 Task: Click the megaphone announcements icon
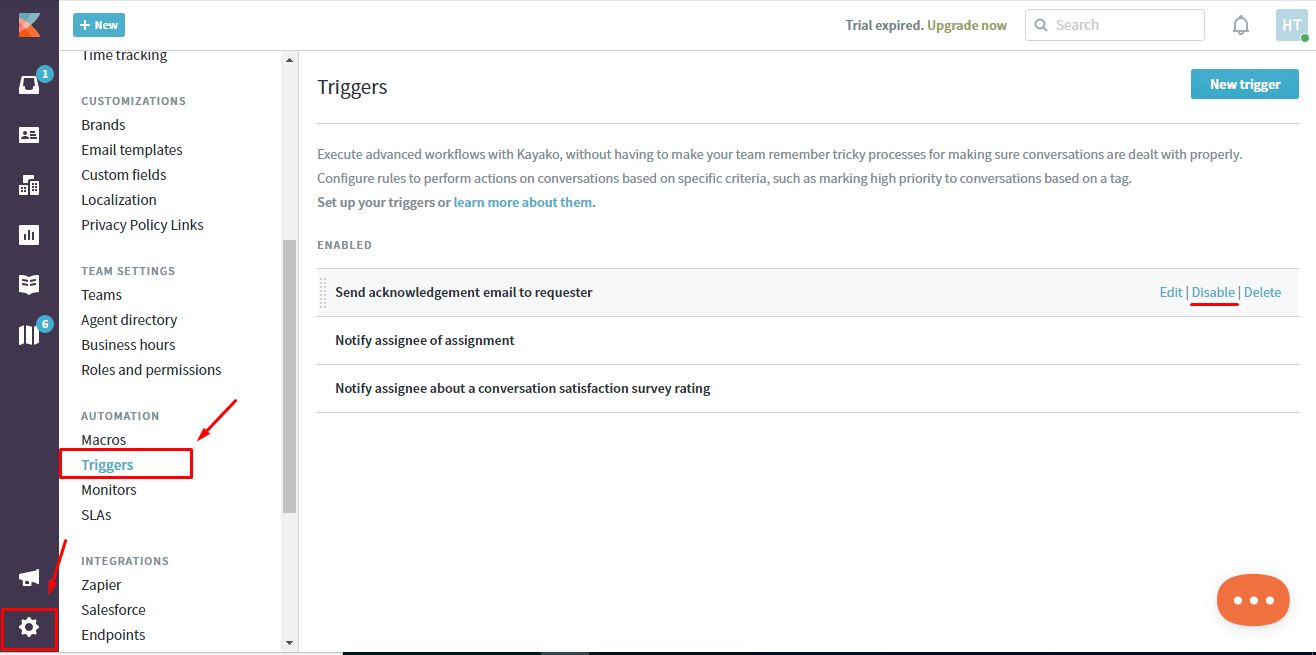(x=29, y=578)
